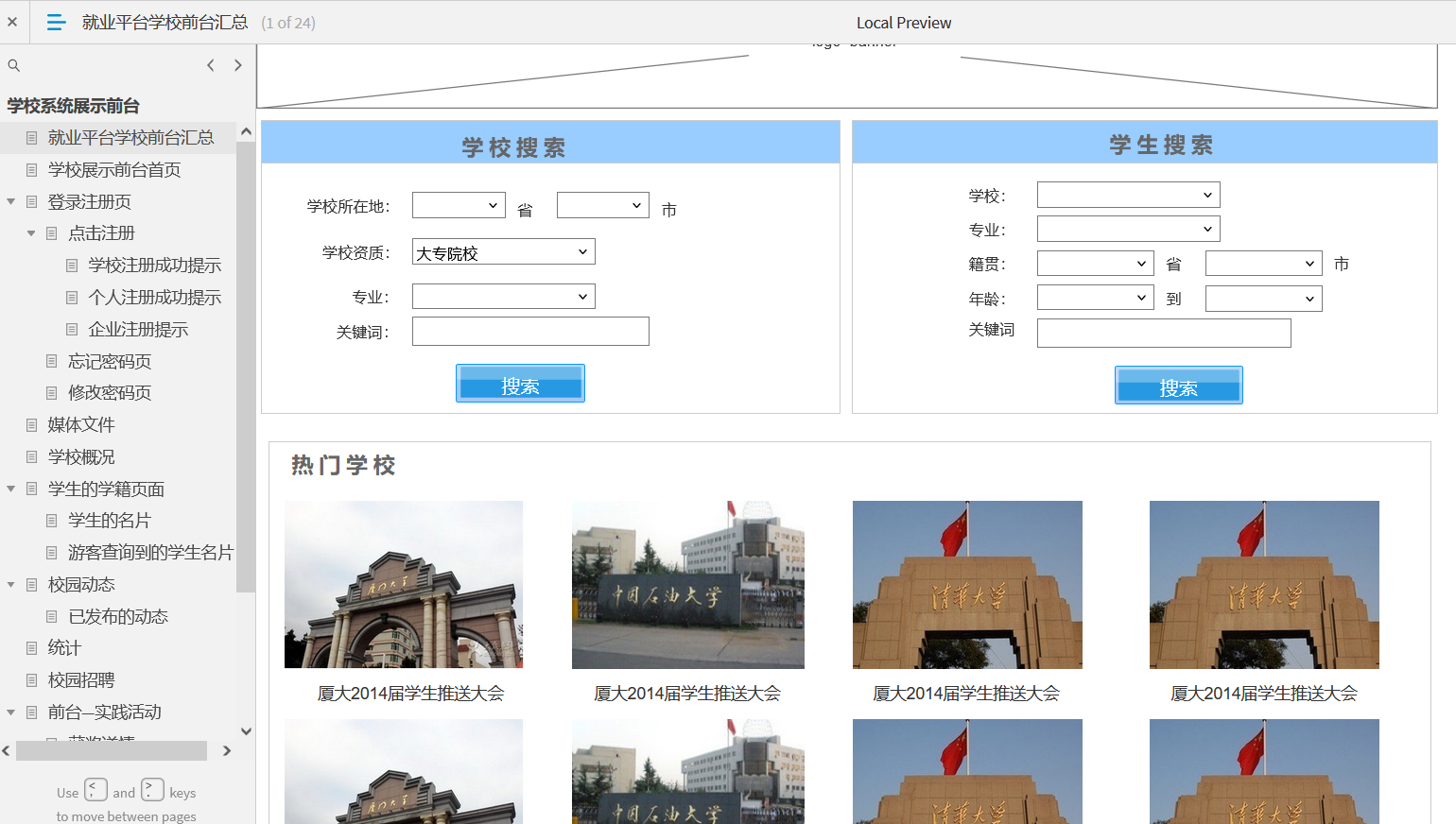Open the 籍贯 city dropdown
Image resolution: width=1456 pixels, height=824 pixels.
(x=1264, y=264)
